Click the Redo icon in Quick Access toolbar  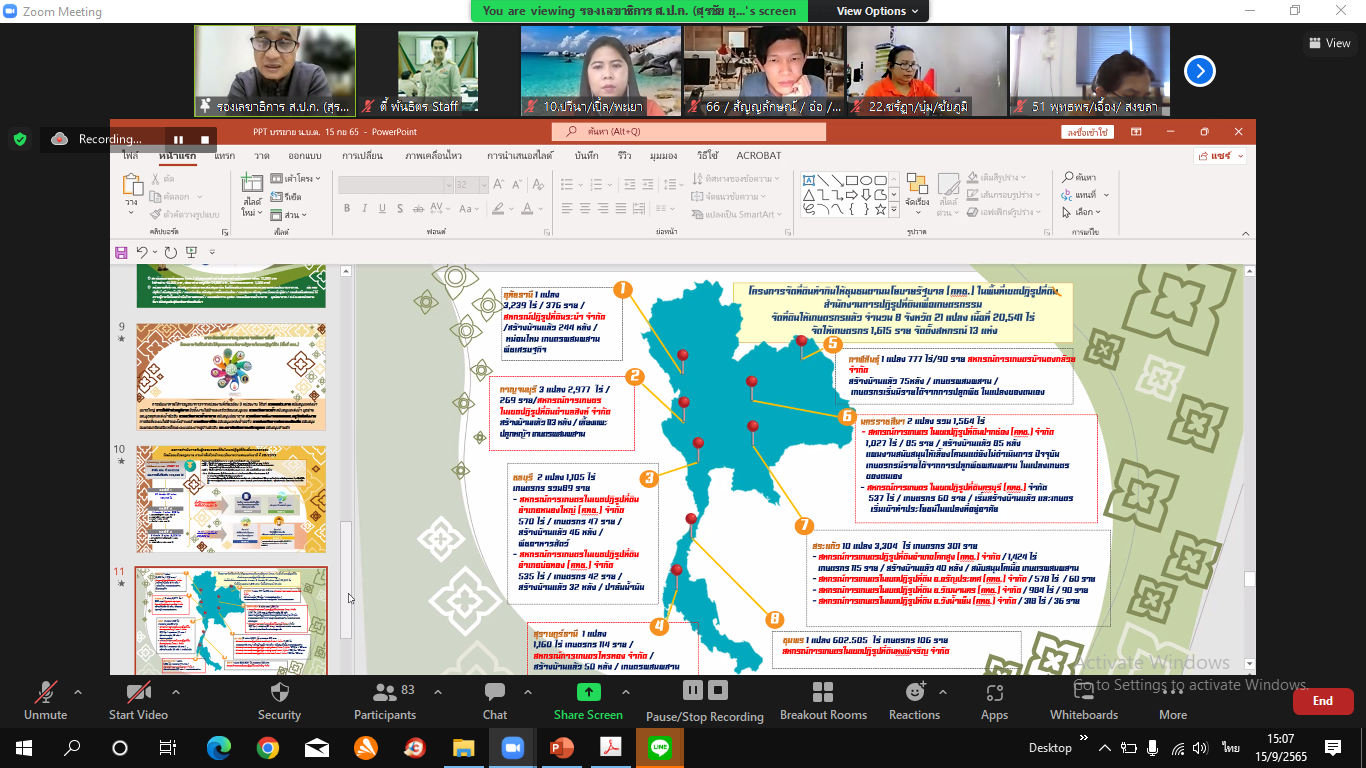pyautogui.click(x=171, y=253)
